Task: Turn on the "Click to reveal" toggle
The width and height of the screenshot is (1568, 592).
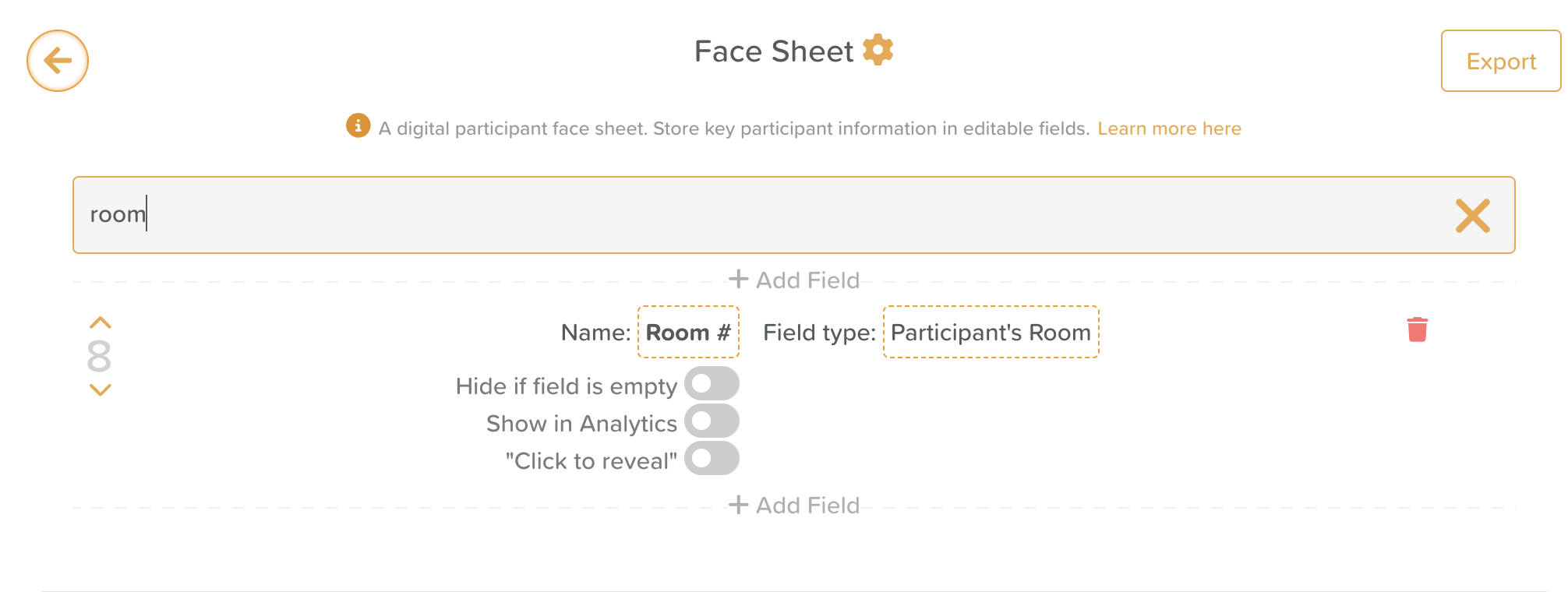Action: click(712, 459)
